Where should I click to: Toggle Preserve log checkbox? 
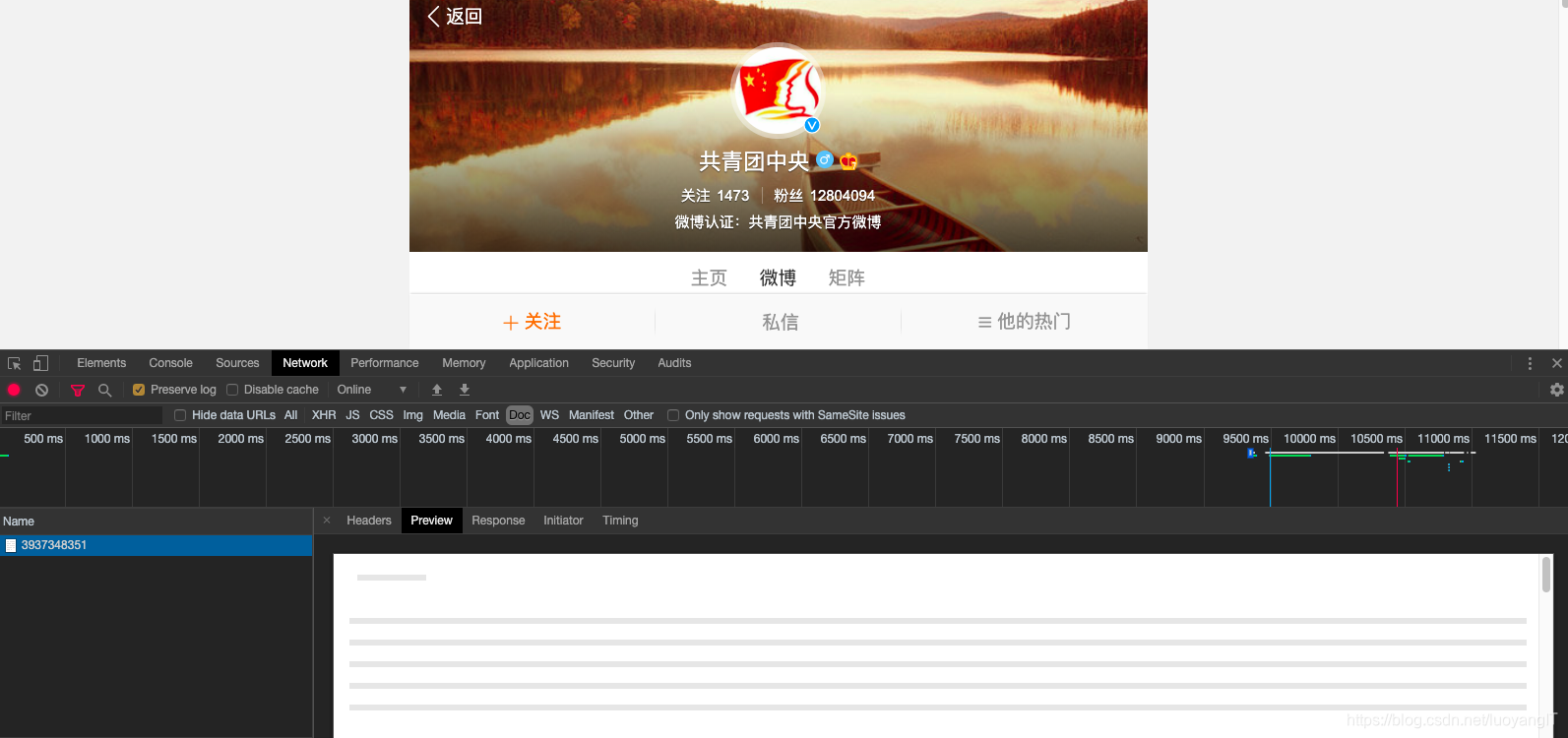pos(139,390)
